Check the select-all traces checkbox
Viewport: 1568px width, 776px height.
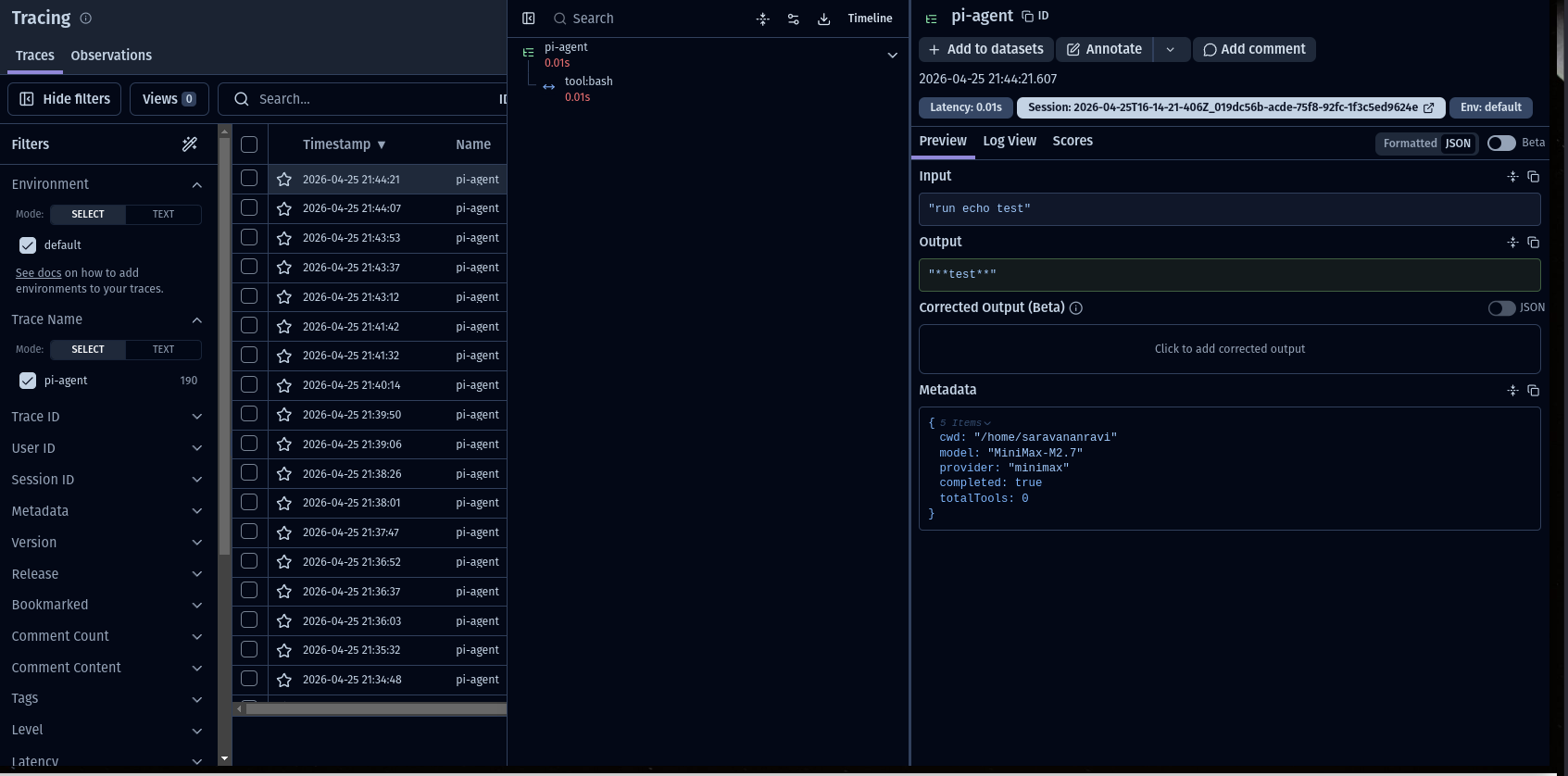[x=249, y=144]
